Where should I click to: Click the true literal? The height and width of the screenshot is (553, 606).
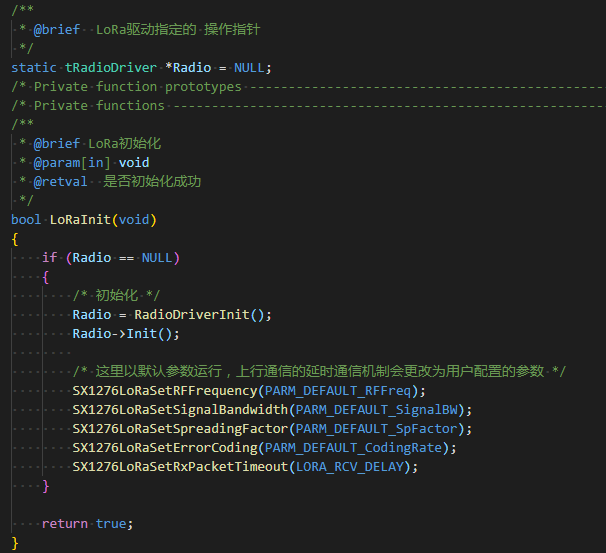pos(111,524)
